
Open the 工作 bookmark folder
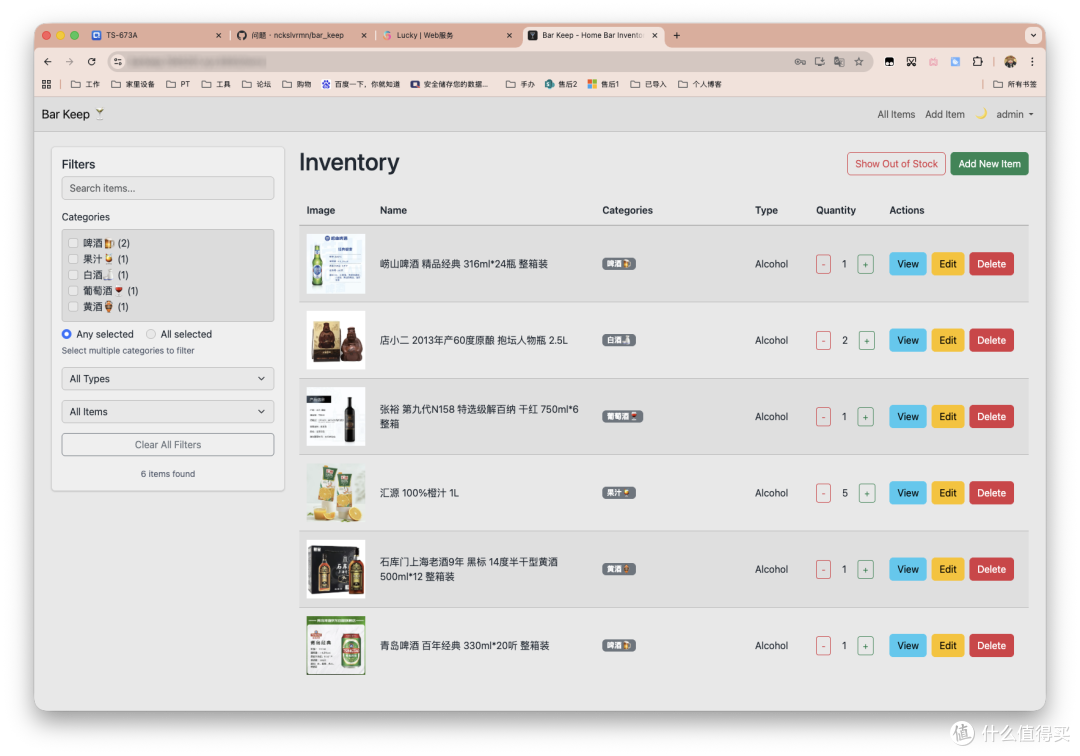tap(85, 84)
